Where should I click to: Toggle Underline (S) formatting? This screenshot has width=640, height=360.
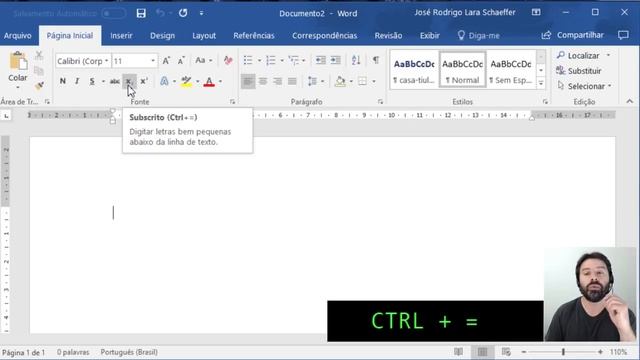pos(92,81)
